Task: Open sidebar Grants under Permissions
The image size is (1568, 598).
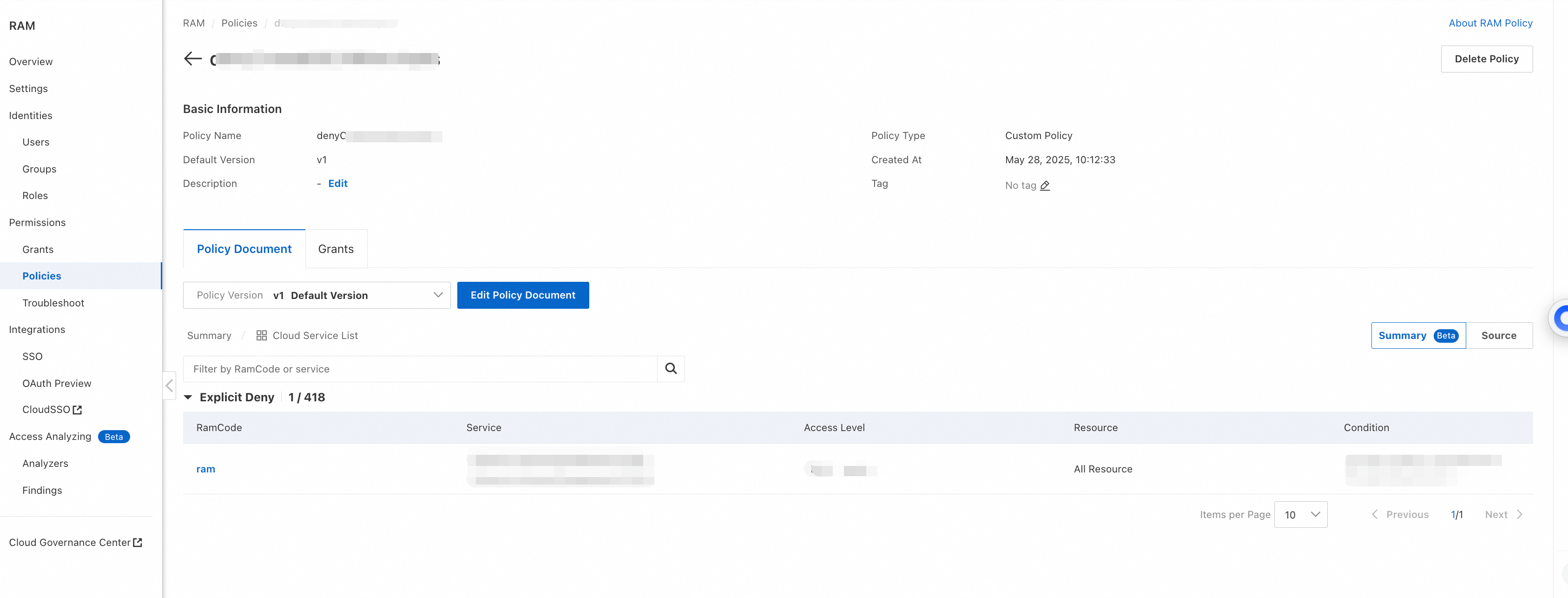Action: (x=38, y=250)
